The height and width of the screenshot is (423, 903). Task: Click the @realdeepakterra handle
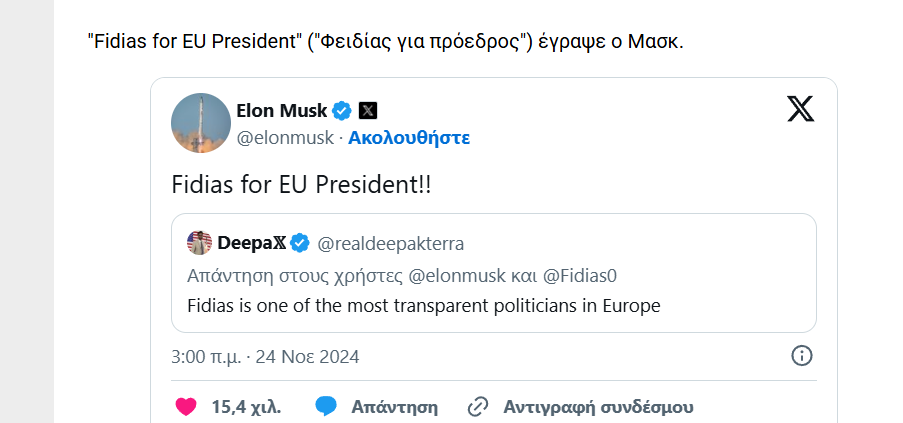pos(390,243)
